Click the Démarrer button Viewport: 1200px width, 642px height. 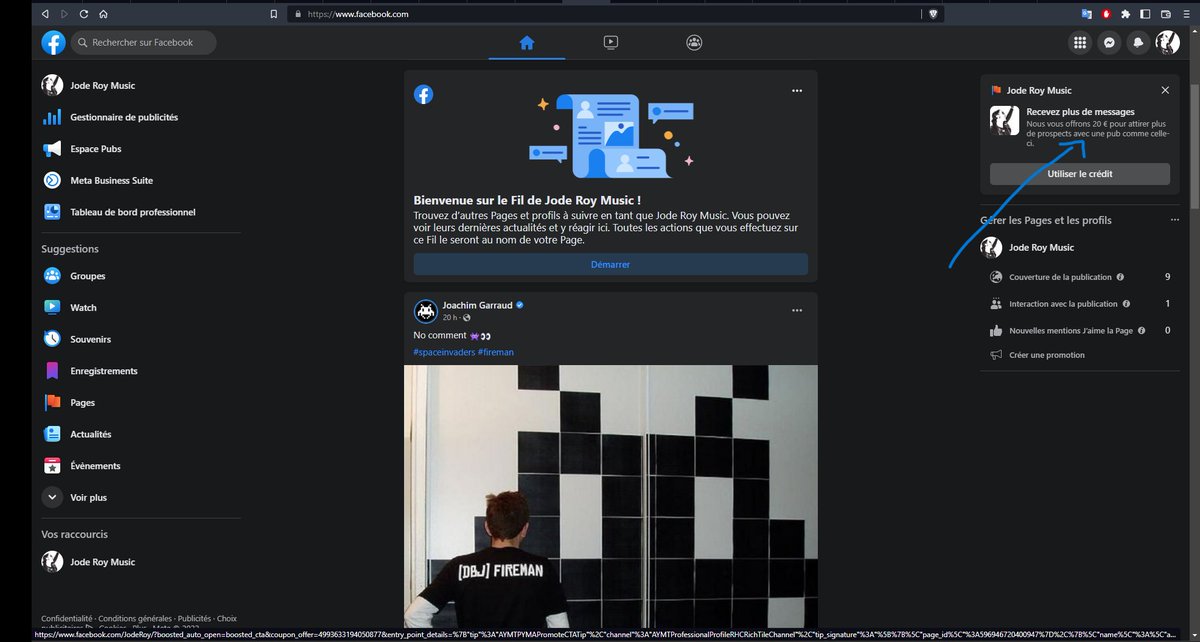pos(610,265)
